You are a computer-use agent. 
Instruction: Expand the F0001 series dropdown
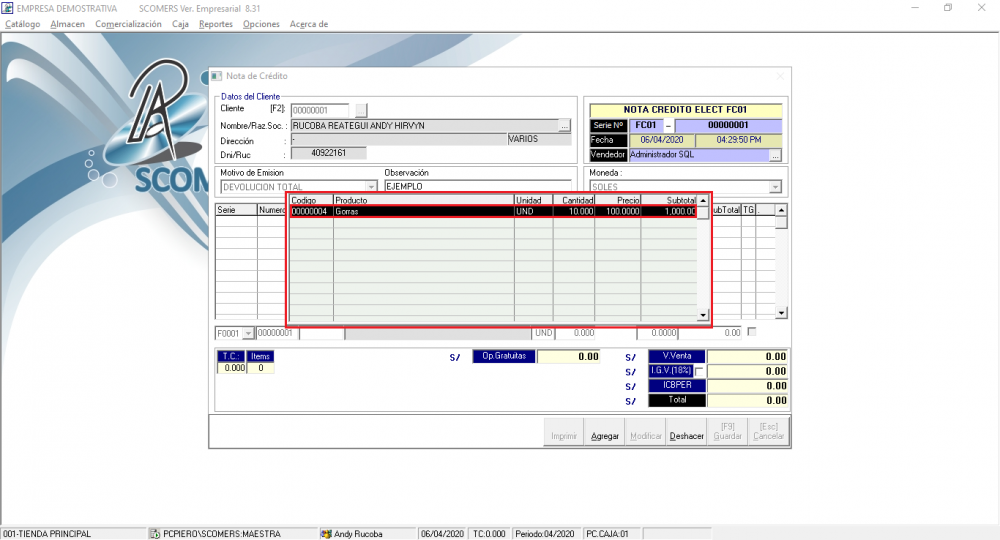coord(248,333)
